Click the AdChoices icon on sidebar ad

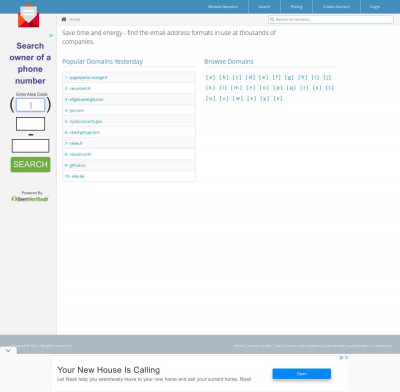click(51, 35)
